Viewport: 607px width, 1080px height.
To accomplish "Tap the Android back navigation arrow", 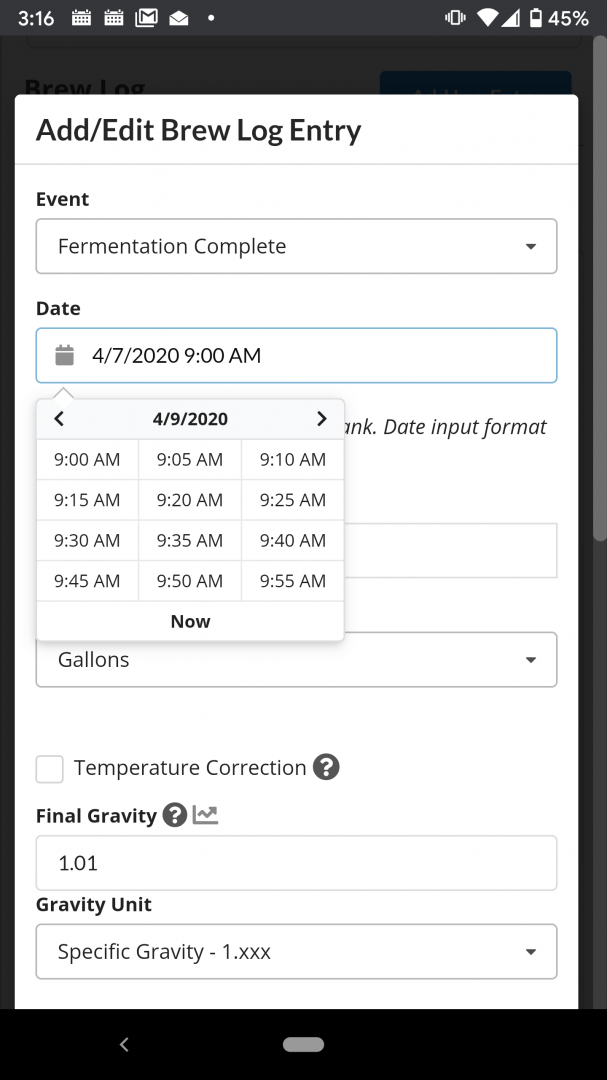I will pyautogui.click(x=124, y=1044).
